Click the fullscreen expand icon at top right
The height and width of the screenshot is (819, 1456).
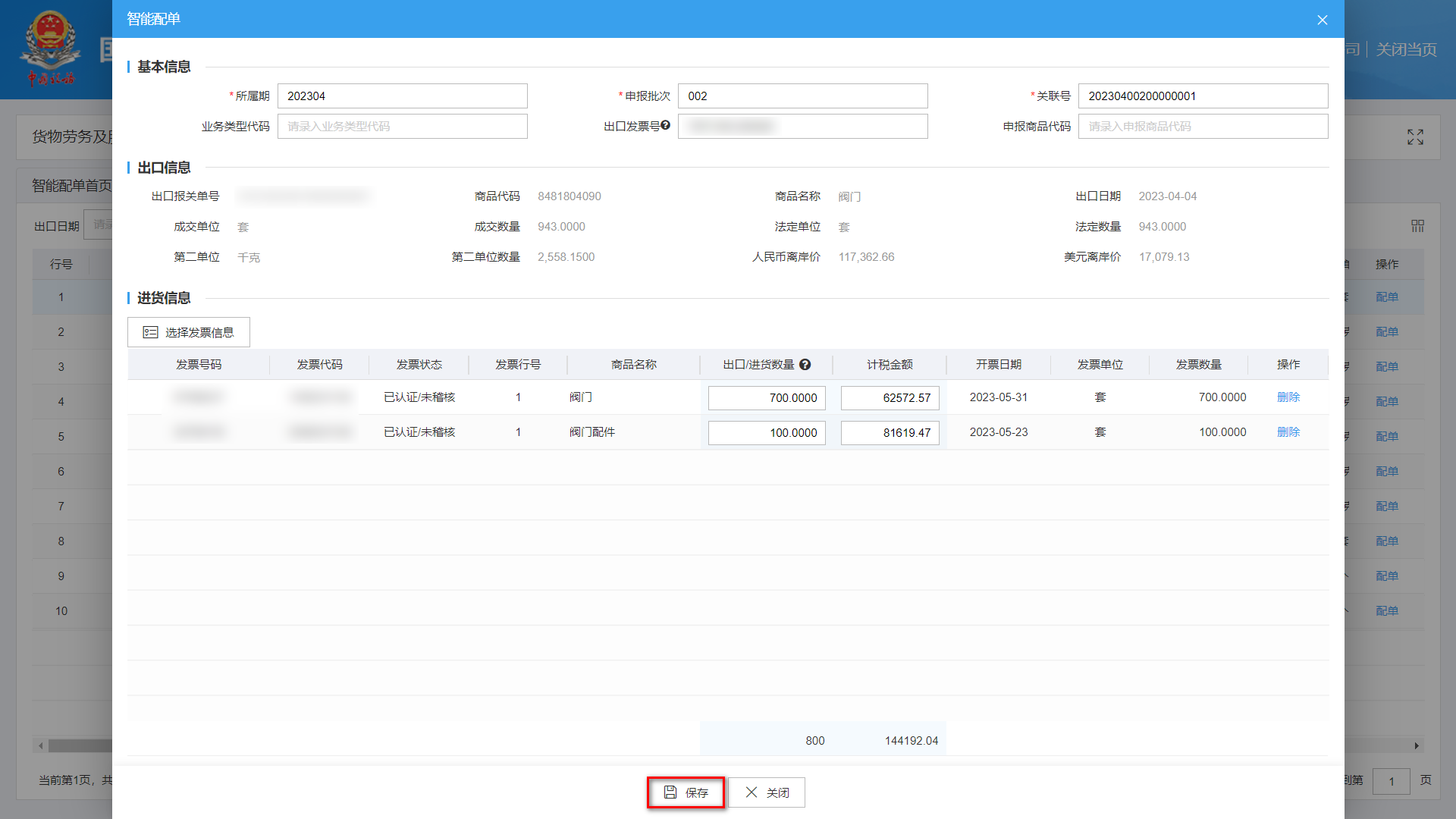point(1415,137)
